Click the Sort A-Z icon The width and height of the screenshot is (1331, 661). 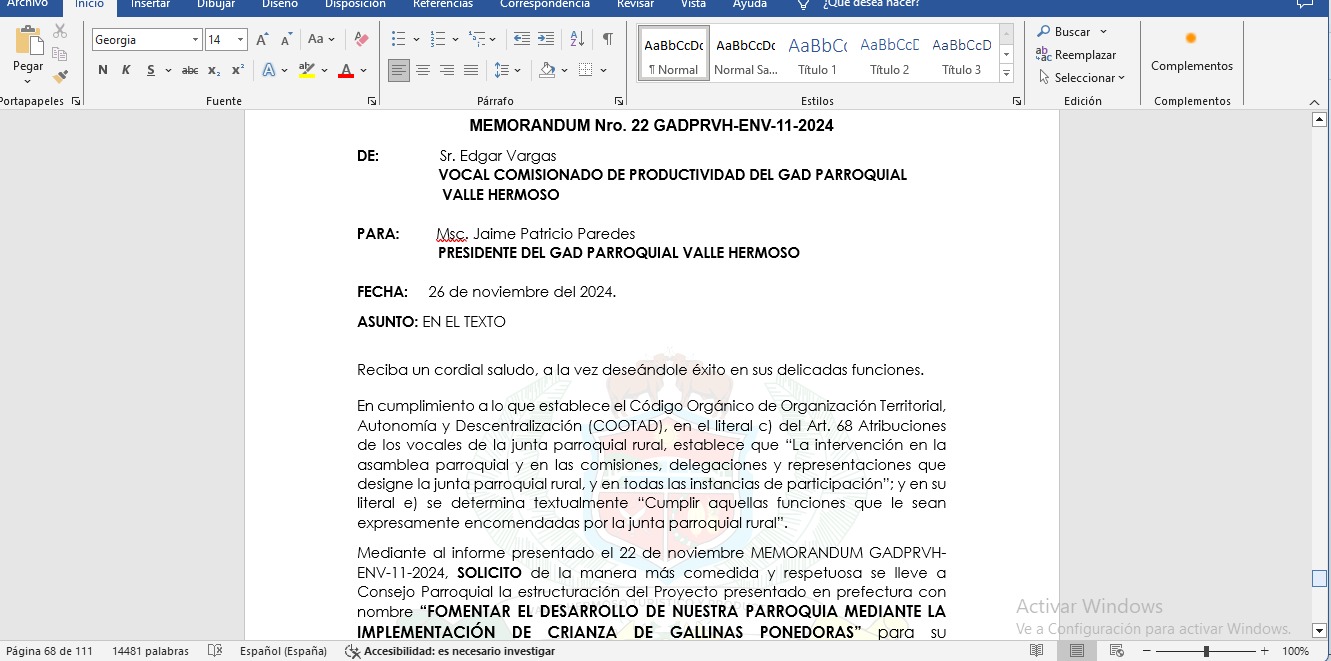(577, 39)
